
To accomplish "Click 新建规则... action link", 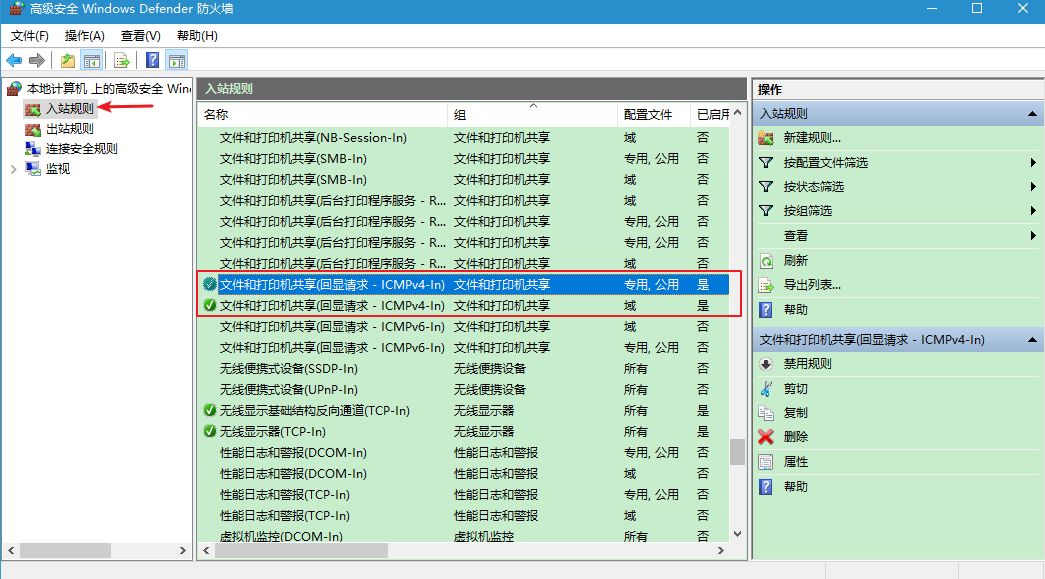I will (812, 138).
